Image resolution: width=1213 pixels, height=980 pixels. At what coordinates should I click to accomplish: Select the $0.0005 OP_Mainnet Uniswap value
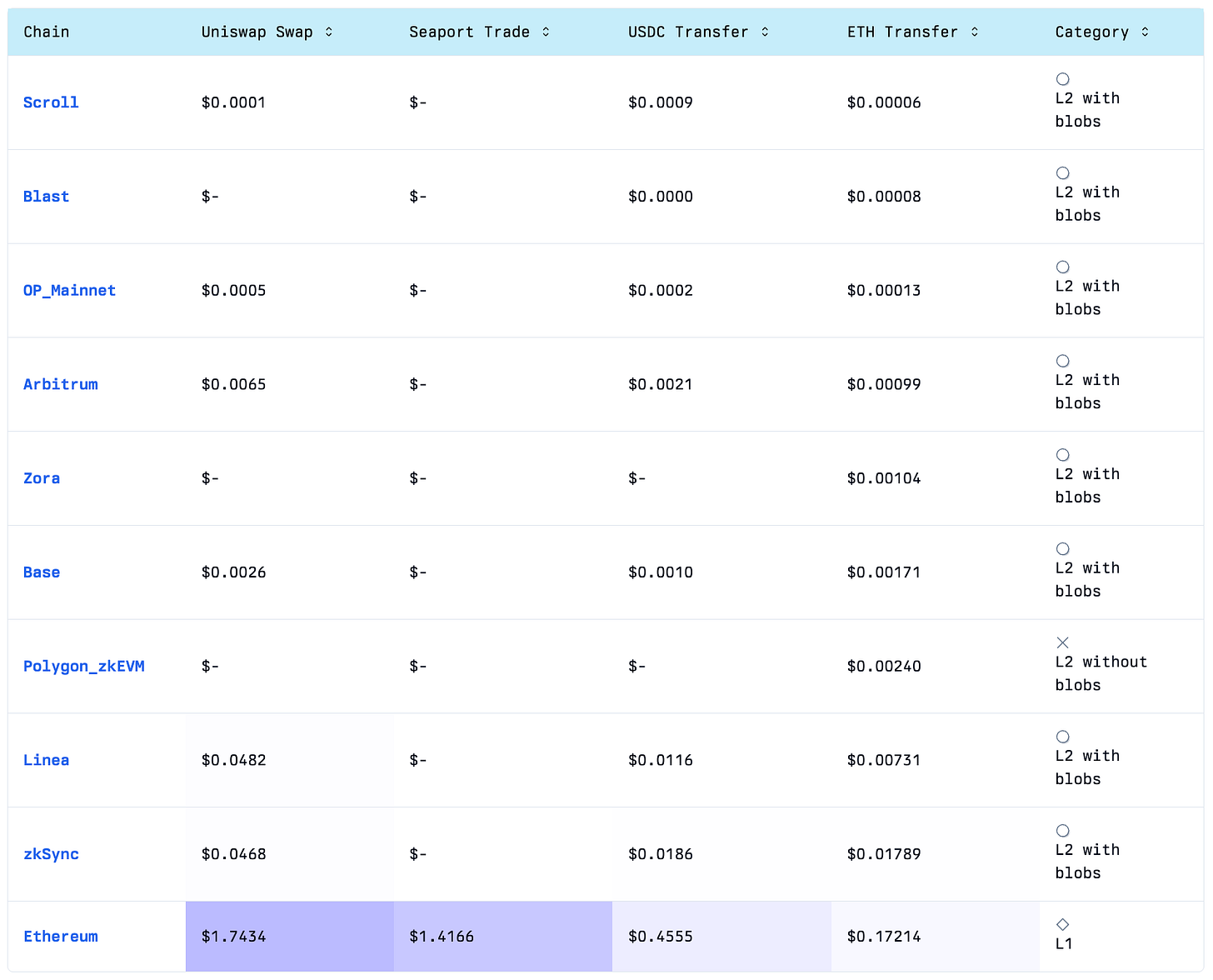(234, 291)
